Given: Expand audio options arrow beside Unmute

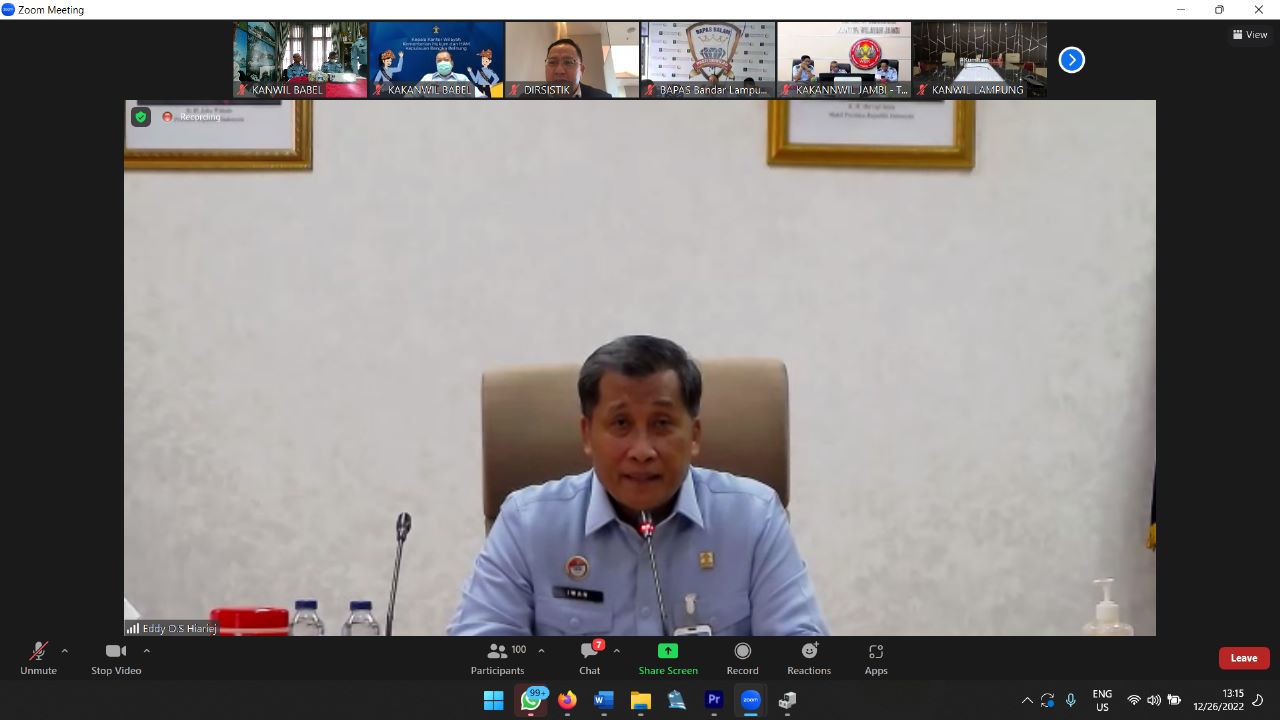Looking at the screenshot, I should coord(65,651).
